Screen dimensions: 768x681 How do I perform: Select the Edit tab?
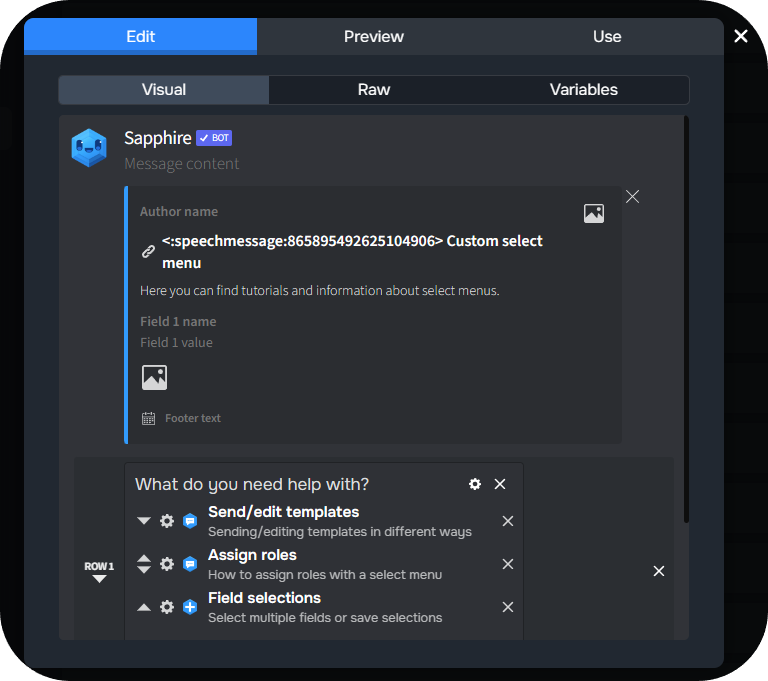(141, 36)
